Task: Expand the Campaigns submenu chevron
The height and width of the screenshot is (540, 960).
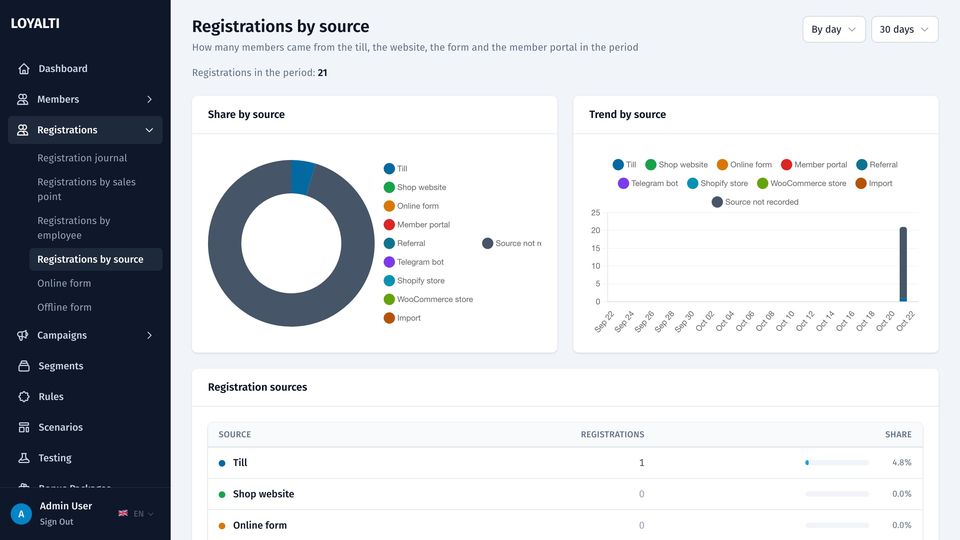Action: [x=149, y=335]
